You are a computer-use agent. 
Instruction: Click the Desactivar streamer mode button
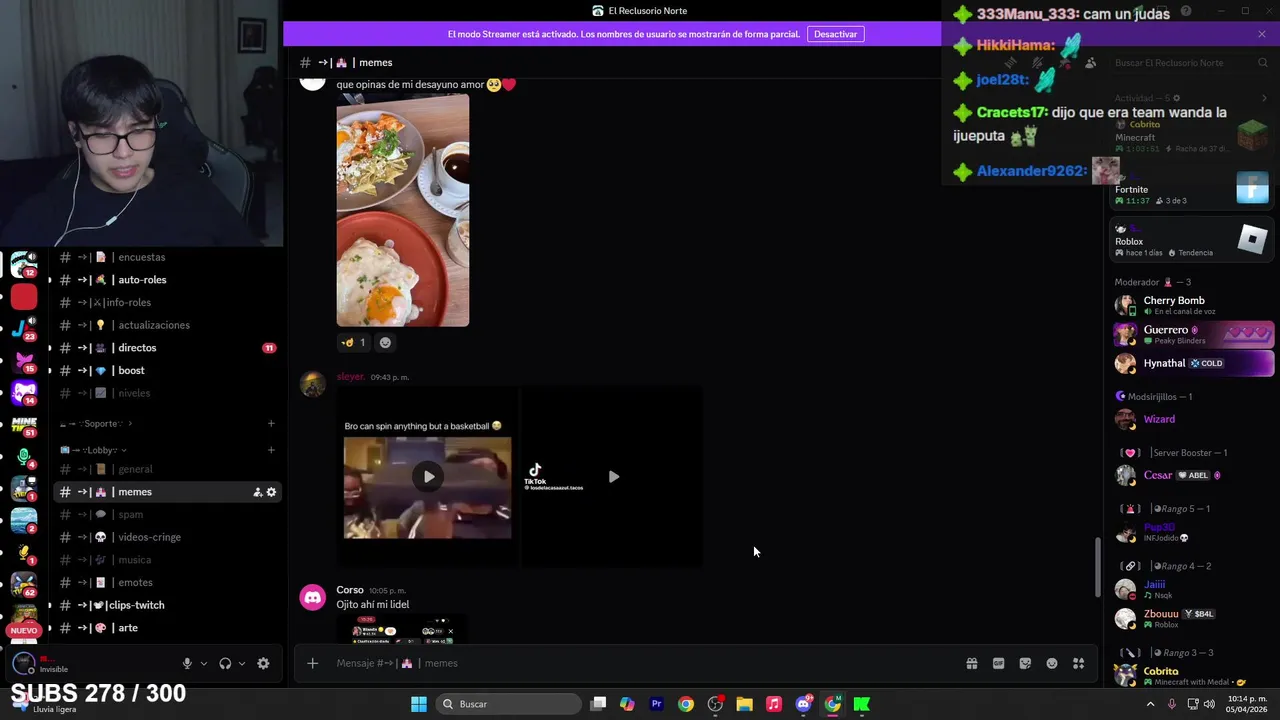click(835, 34)
